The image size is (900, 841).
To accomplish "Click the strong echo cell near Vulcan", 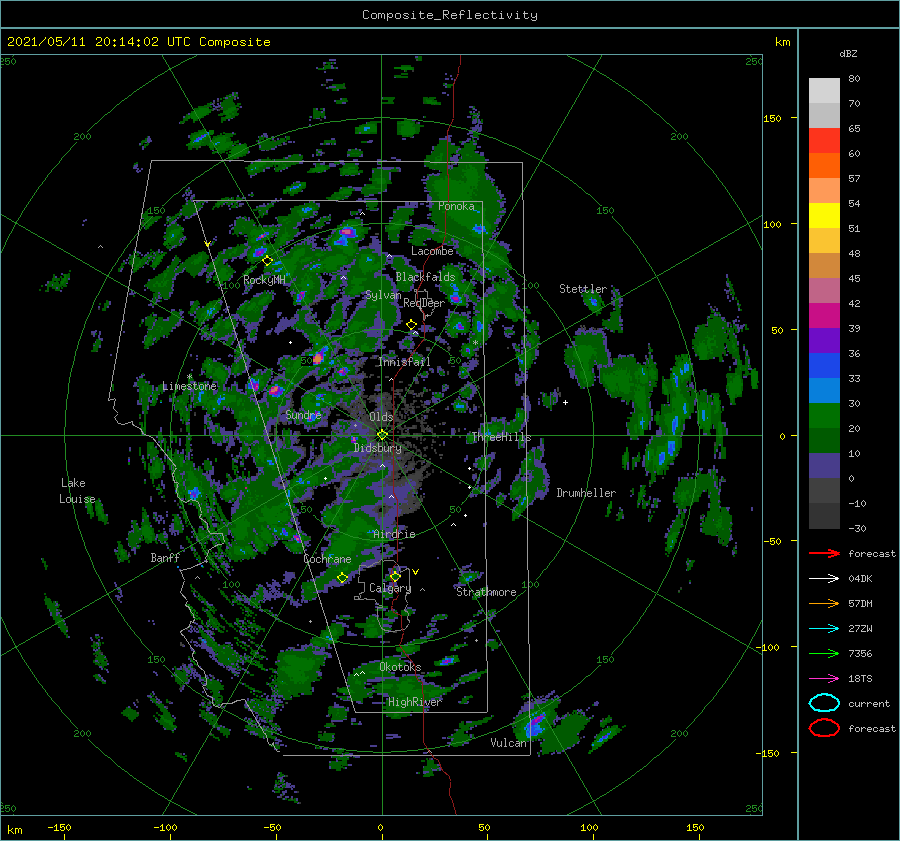I will (535, 724).
